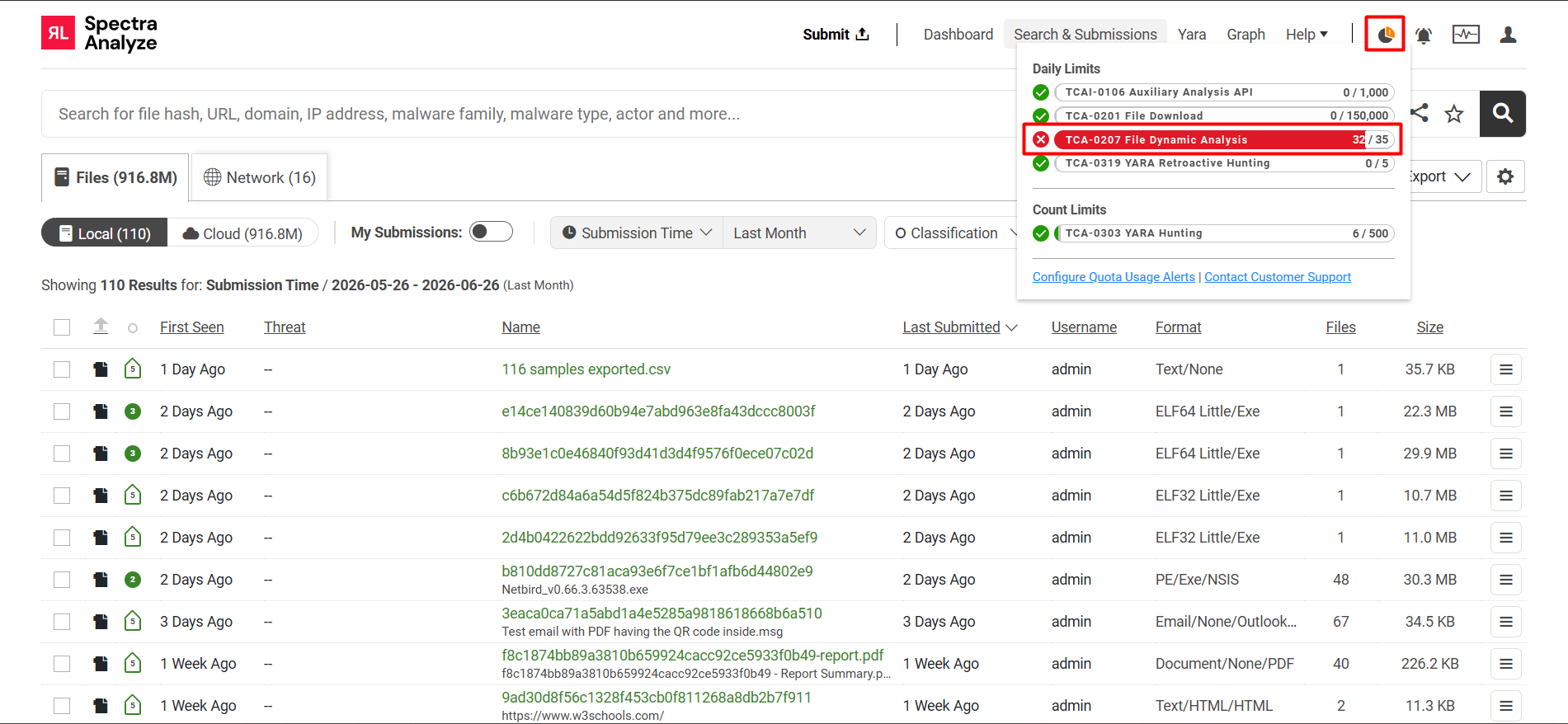The image size is (1568, 724).
Task: Click the search magnifier button
Action: tap(1502, 114)
